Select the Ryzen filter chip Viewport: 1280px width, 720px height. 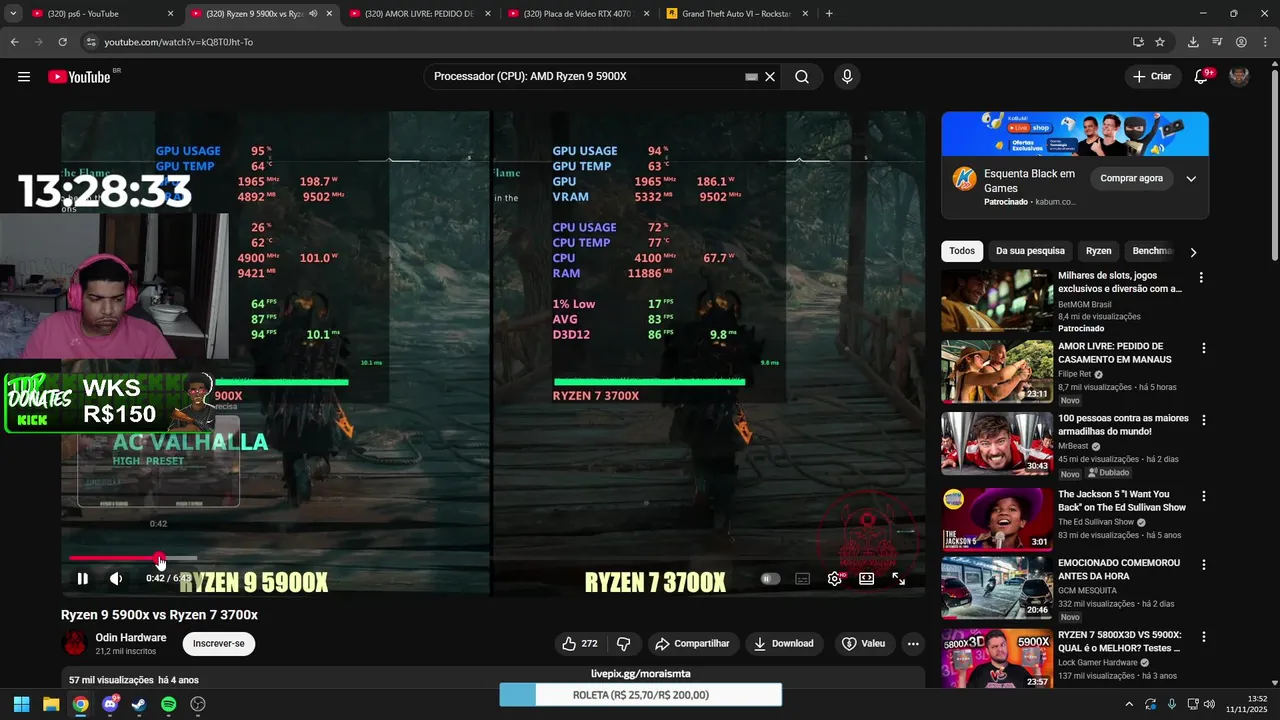click(1098, 251)
